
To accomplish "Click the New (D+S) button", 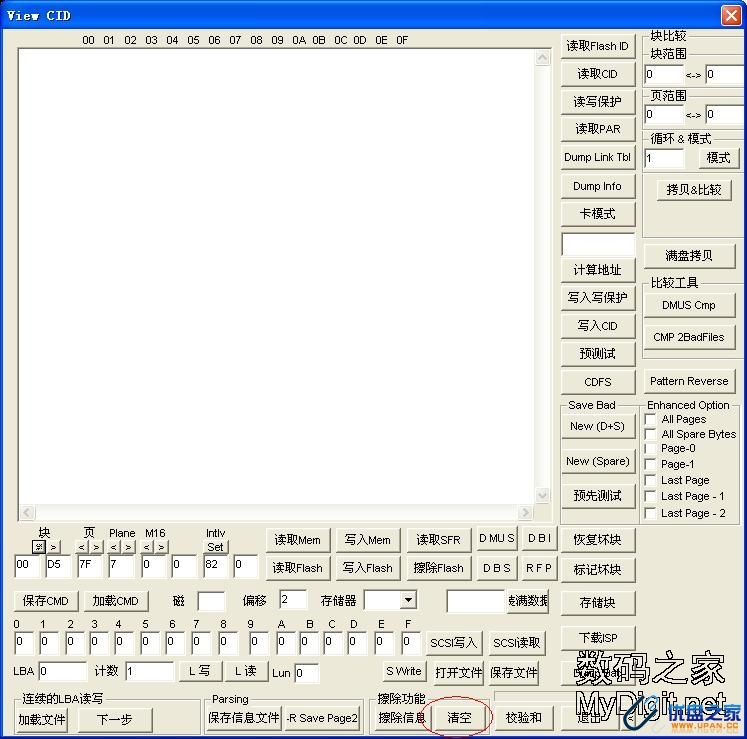I will (x=598, y=426).
